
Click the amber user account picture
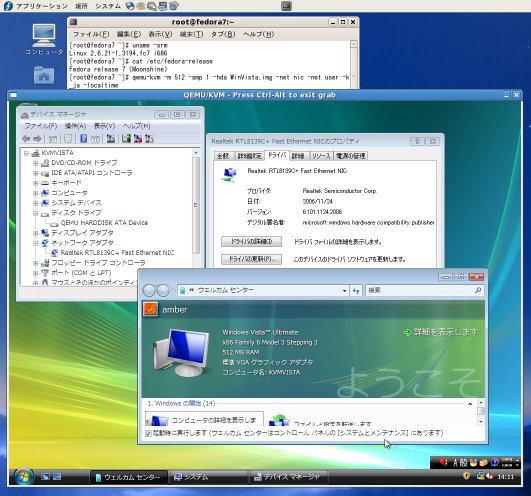click(x=150, y=309)
